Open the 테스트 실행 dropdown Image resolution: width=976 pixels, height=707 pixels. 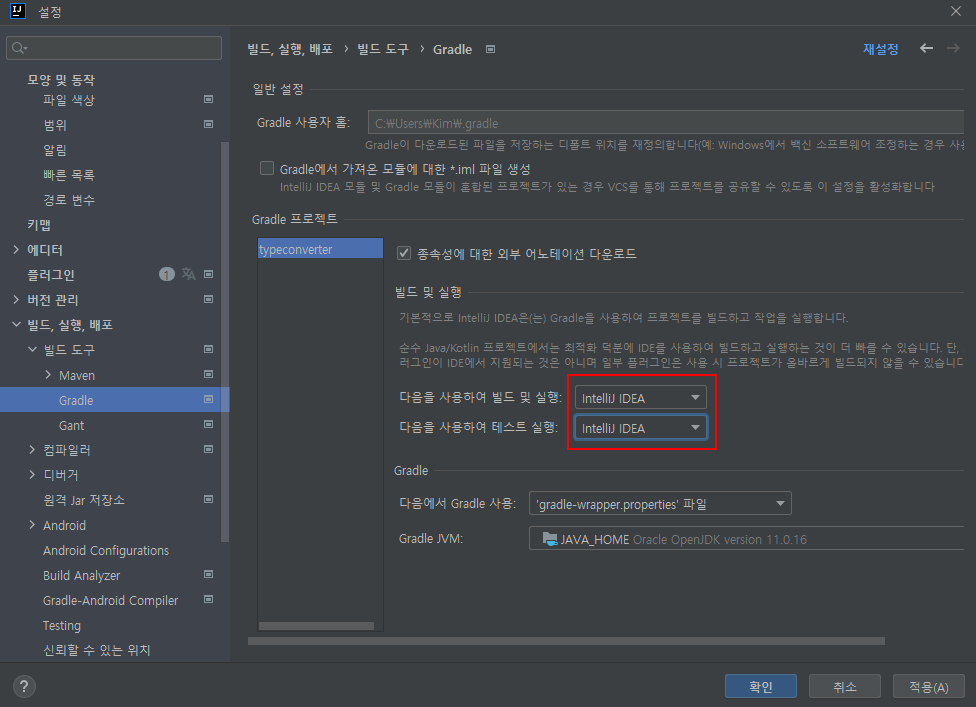(x=640, y=428)
